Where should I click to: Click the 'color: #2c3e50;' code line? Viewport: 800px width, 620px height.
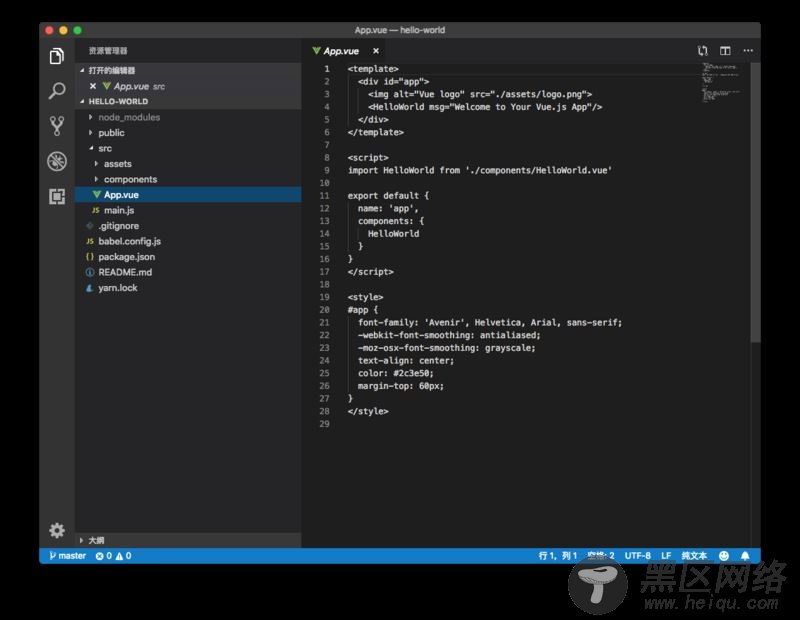[x=395, y=373]
